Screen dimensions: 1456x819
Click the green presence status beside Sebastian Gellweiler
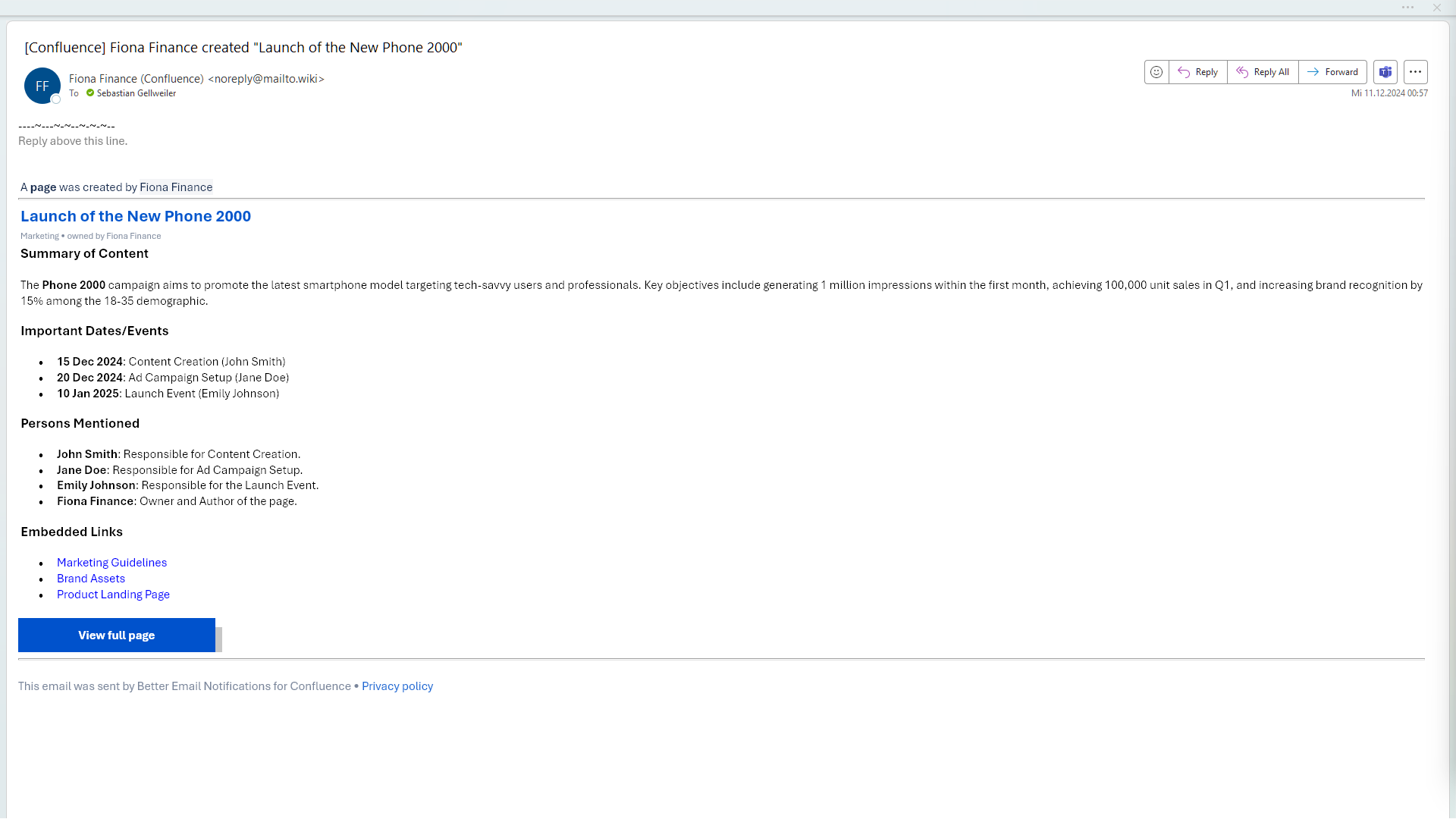click(90, 93)
